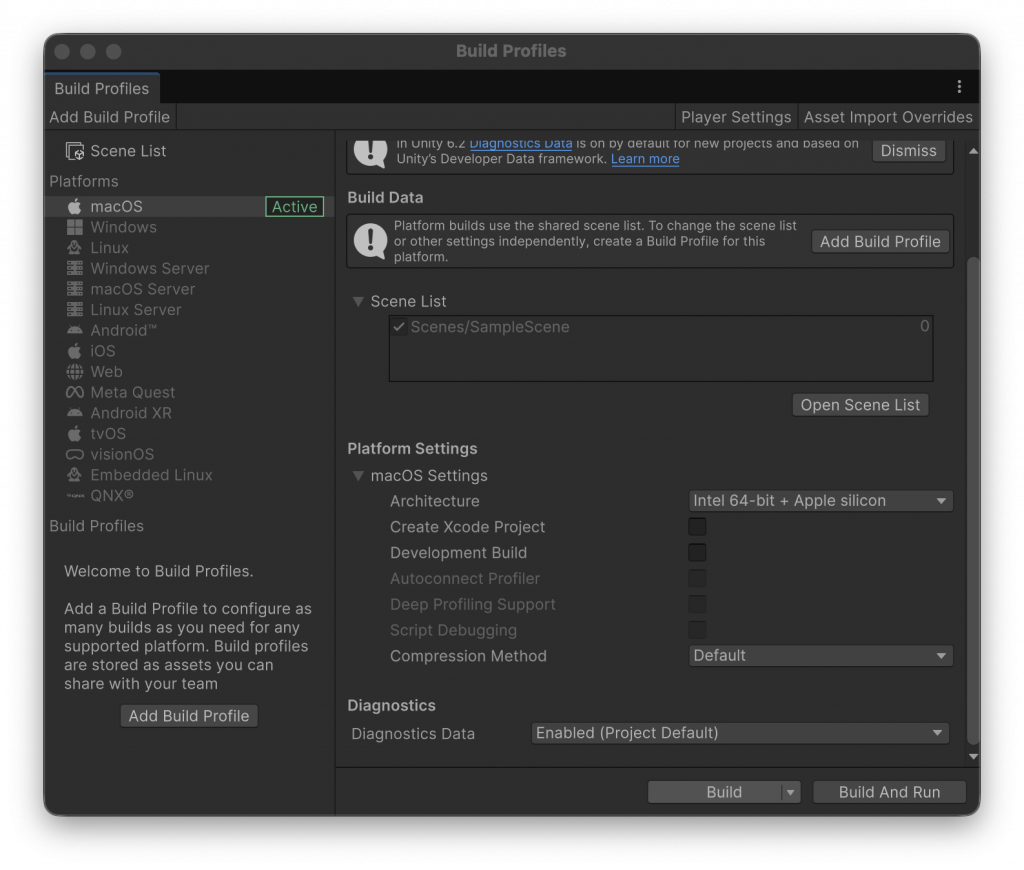Screen dimensions: 1024x870
Task: Click the Embedded Linux platform icon
Action: click(x=74, y=475)
